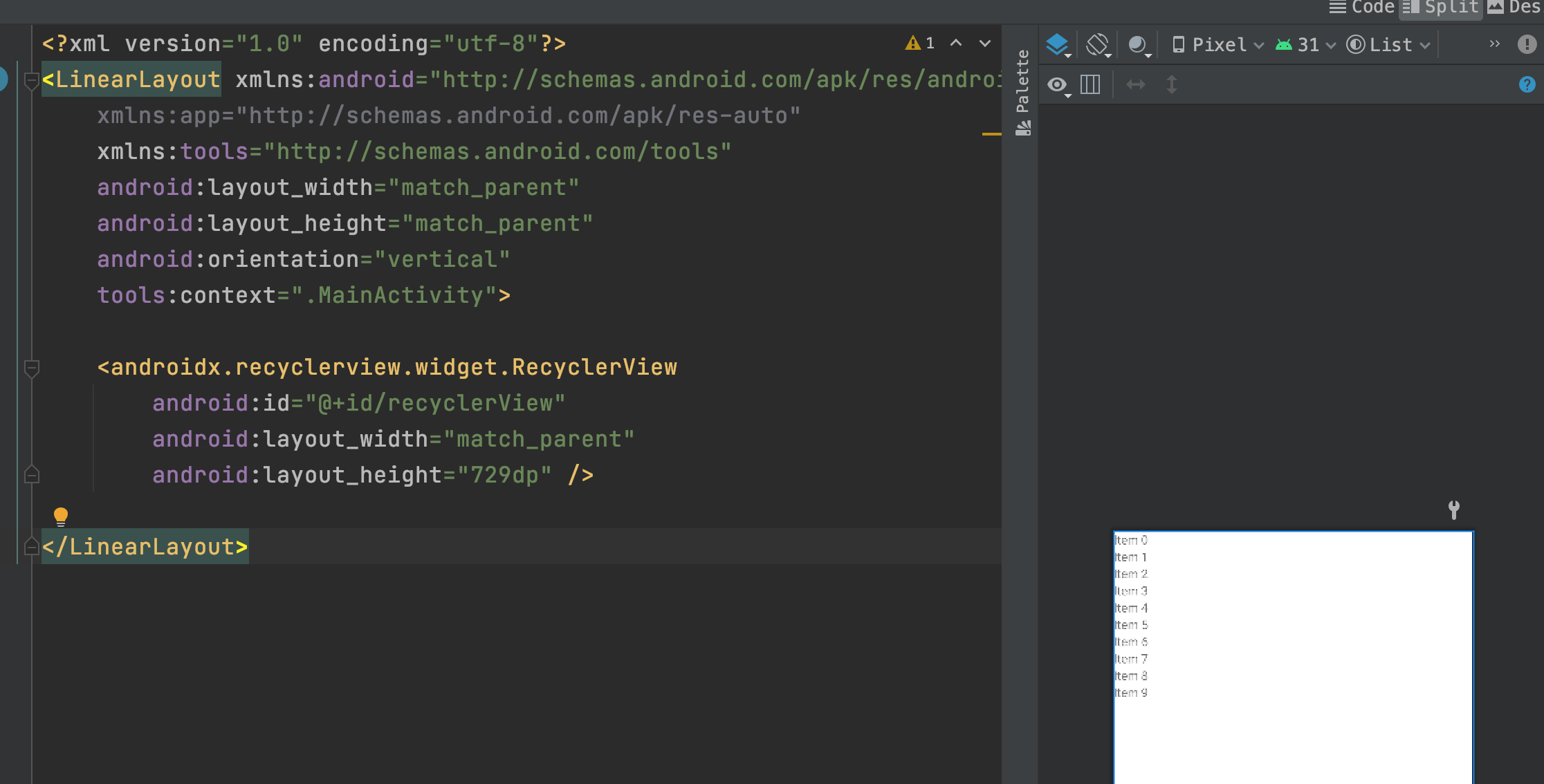Open the List theme dropdown
This screenshot has height=784, width=1544.
tap(1388, 45)
